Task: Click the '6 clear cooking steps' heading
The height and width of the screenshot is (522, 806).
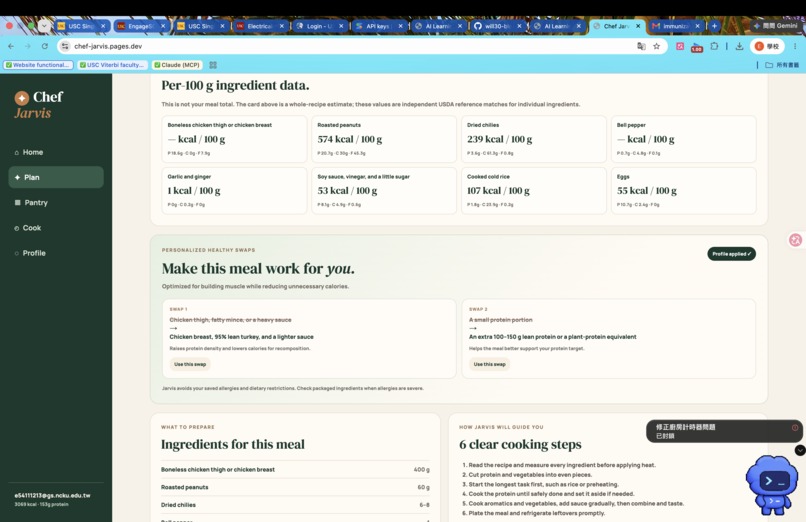Action: pos(520,444)
